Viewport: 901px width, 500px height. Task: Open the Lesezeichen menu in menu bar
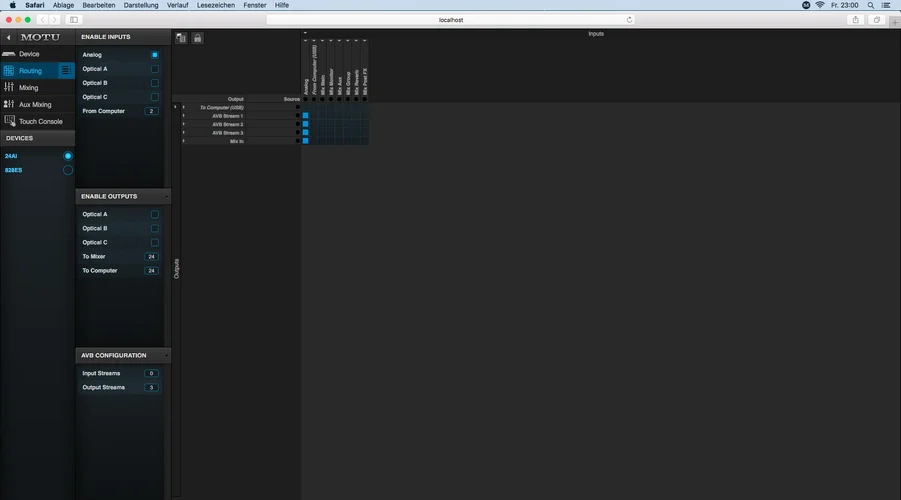pos(214,5)
